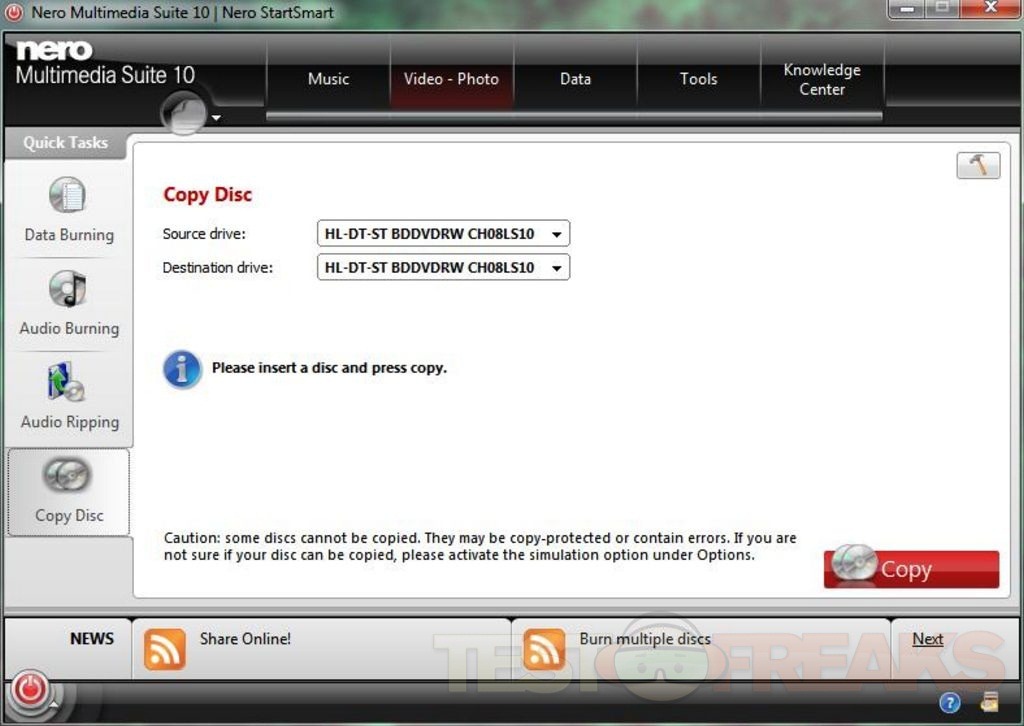The image size is (1024, 726).
Task: Click the RSS icon beside Burn multiple discs
Action: pos(544,648)
